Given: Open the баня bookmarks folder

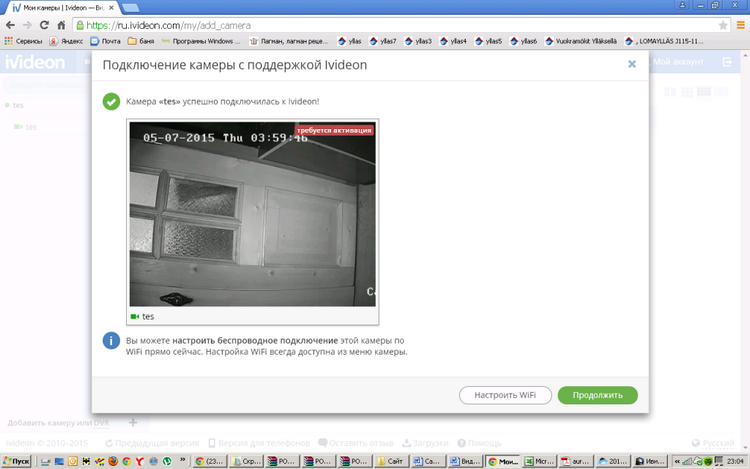Looking at the screenshot, I should point(141,41).
